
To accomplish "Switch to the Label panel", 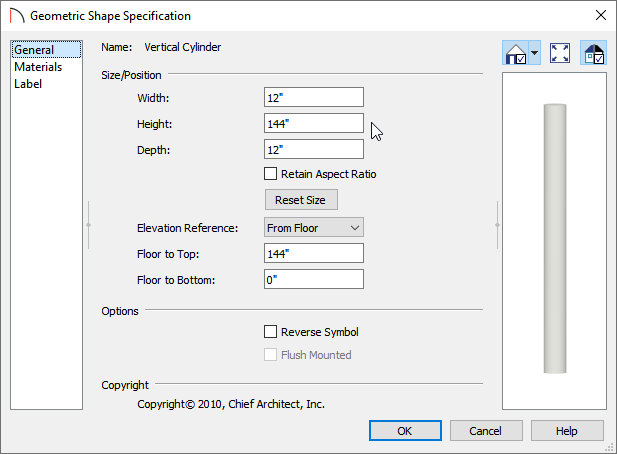I will [28, 84].
